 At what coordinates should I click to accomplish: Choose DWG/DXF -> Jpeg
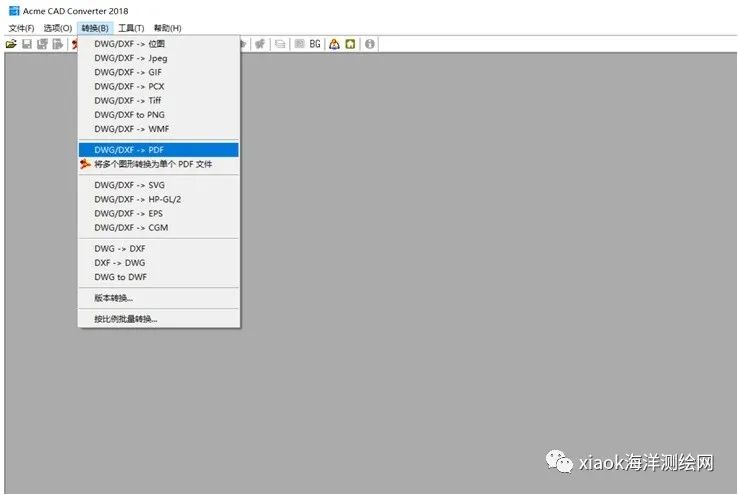click(159, 58)
